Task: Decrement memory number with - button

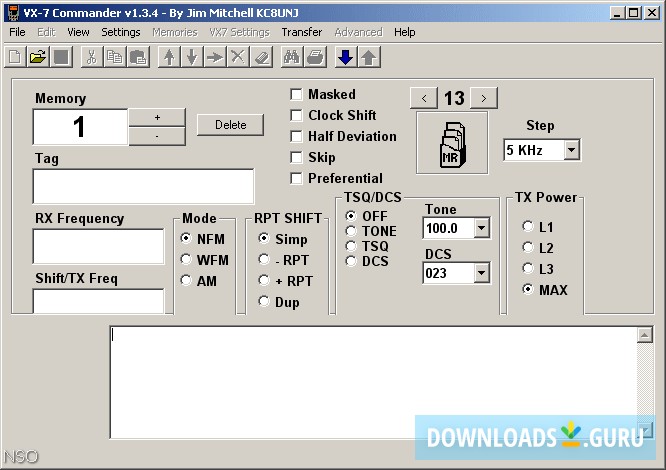Action: (x=157, y=136)
